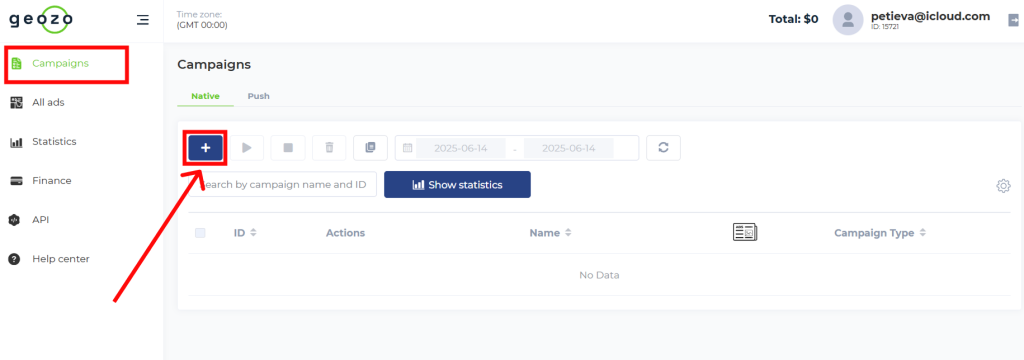Switch to the Native tab
The image size is (1024, 360).
point(205,96)
